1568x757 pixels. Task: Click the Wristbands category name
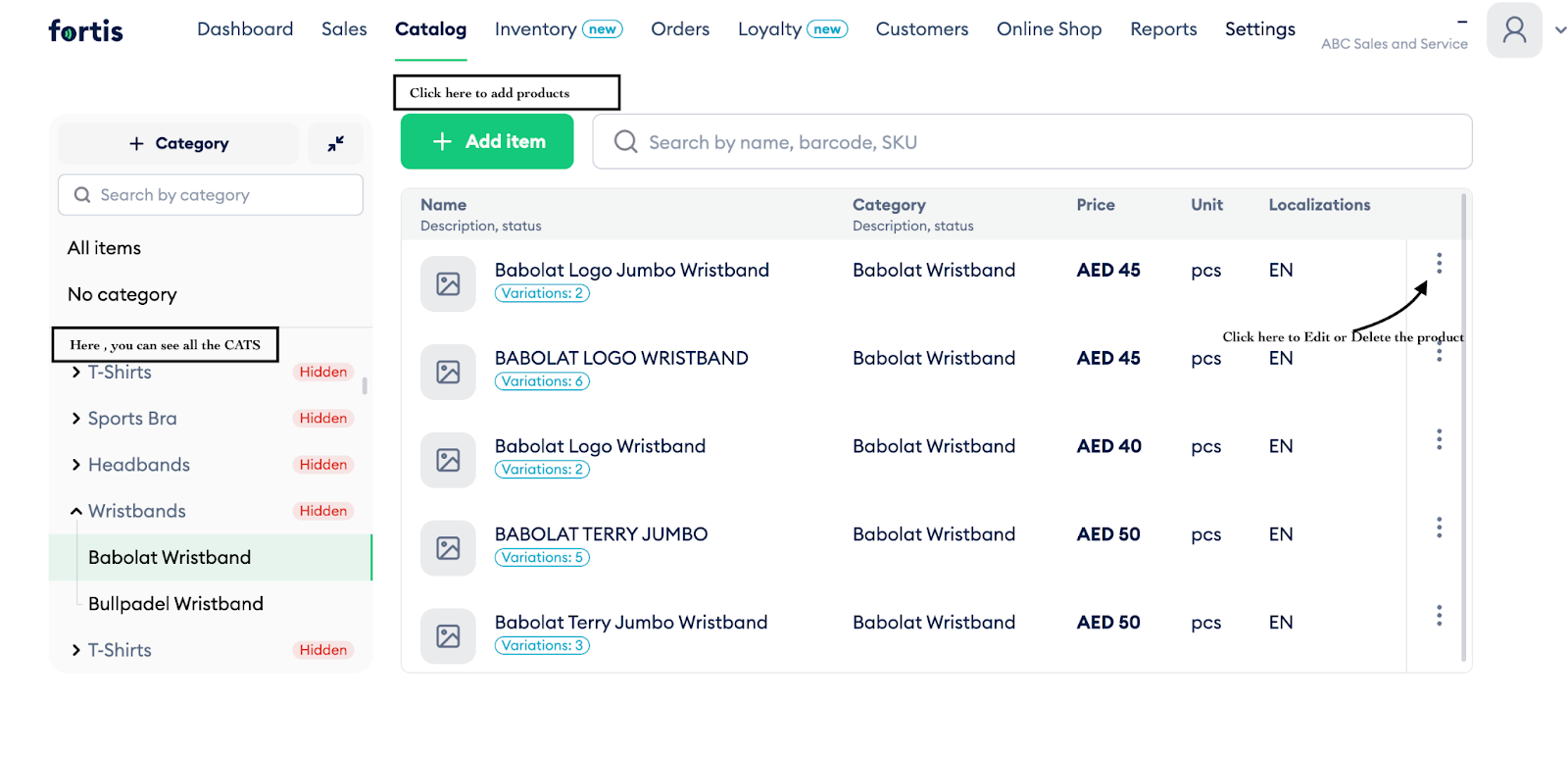coord(137,511)
